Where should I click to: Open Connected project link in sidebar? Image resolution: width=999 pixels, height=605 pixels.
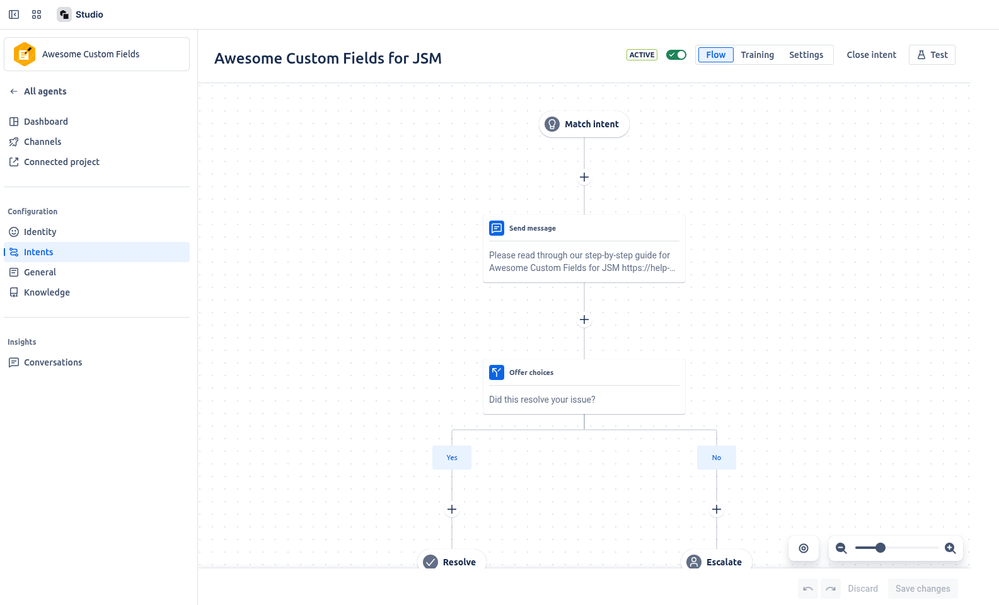click(97, 162)
